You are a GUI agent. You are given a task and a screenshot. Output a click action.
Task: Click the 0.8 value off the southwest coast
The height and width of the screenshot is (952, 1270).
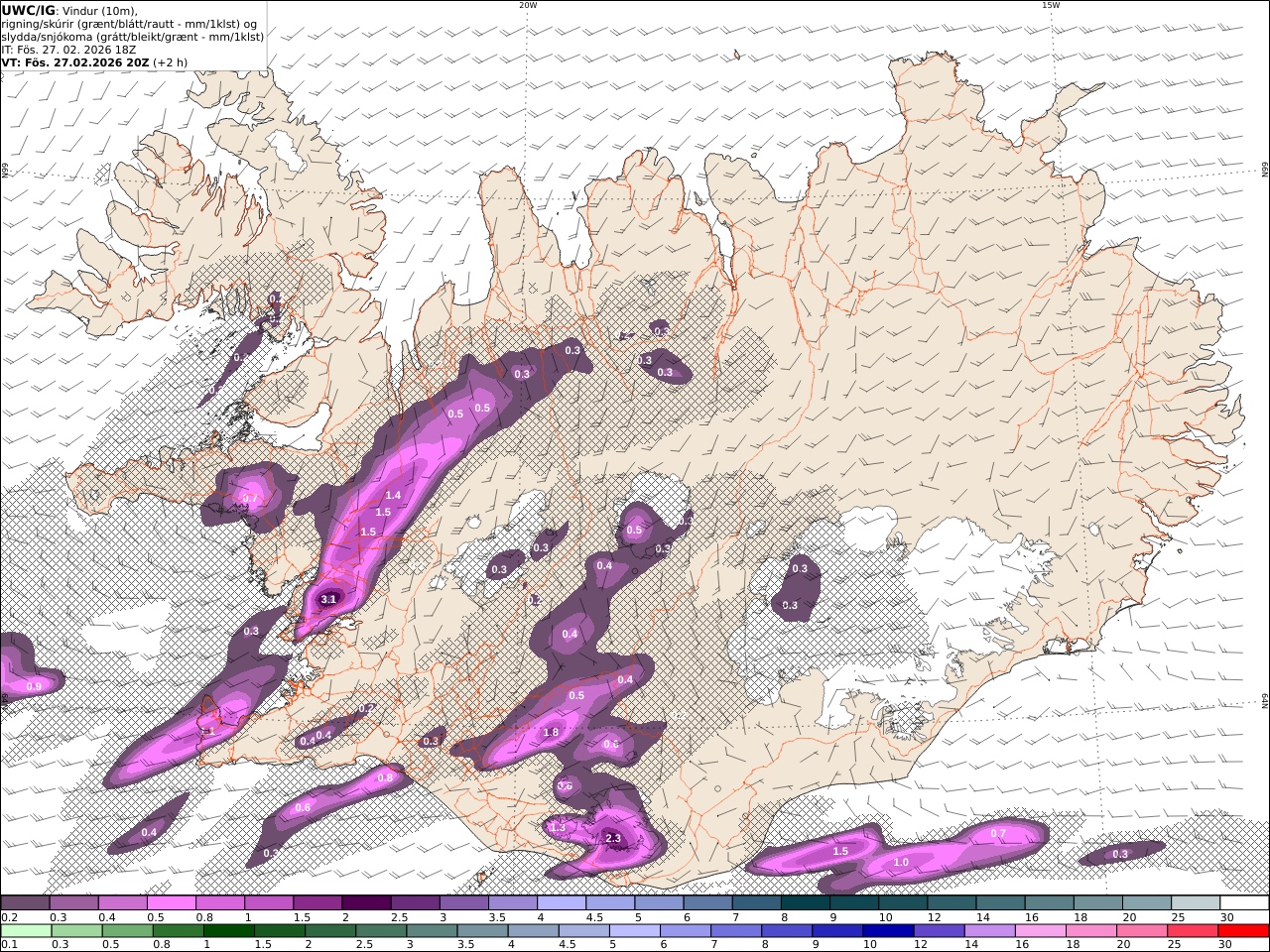(385, 778)
